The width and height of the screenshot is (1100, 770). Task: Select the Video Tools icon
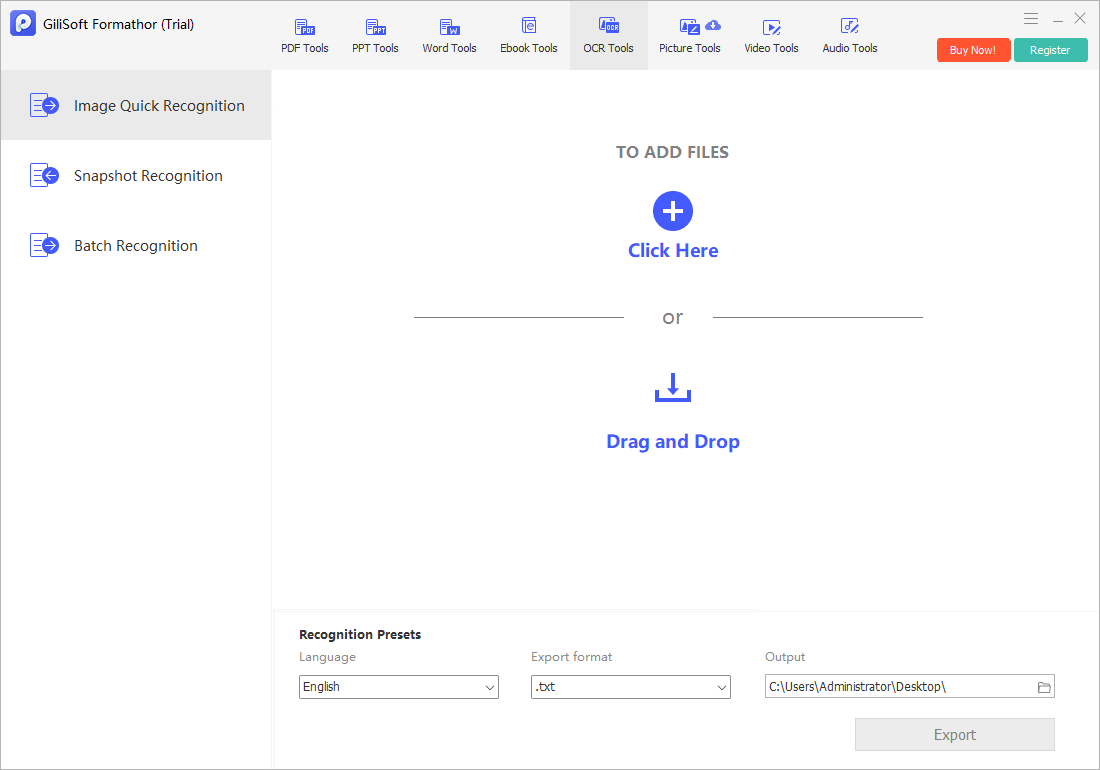click(x=772, y=27)
